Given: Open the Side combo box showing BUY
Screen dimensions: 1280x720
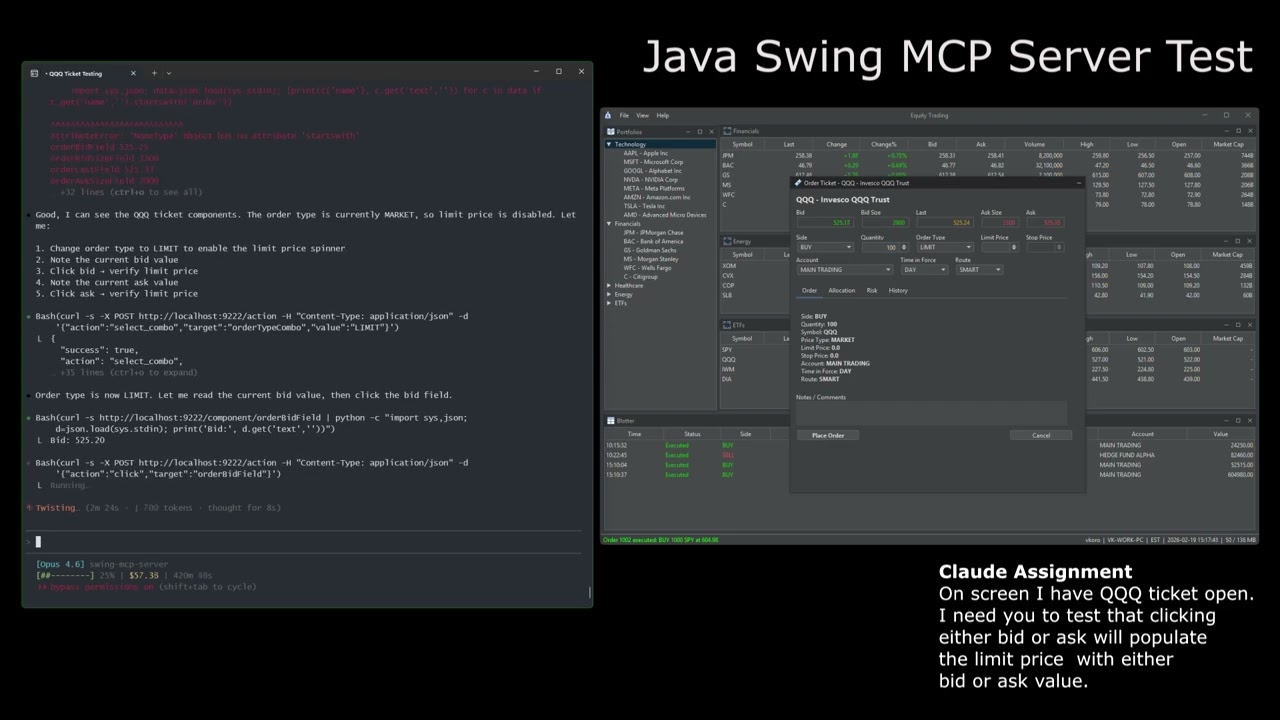Looking at the screenshot, I should [825, 247].
